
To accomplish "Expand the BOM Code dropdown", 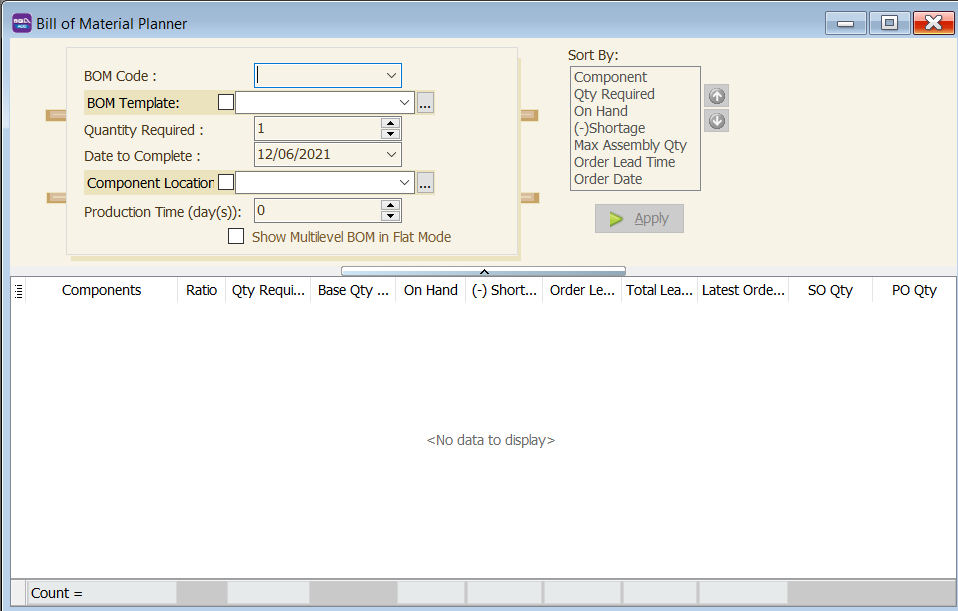I will [390, 76].
